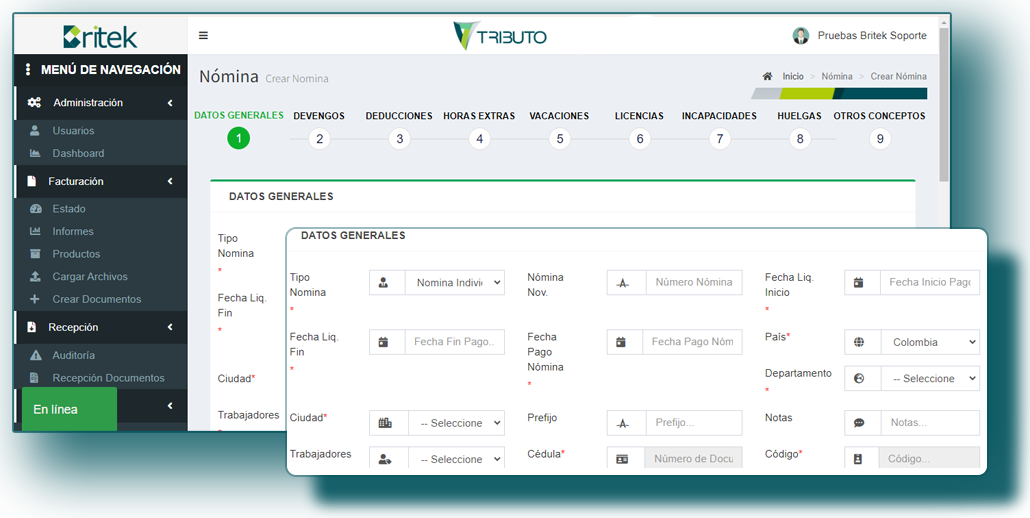Open Dashboard from the sidebar
1030x518 pixels.
click(x=78, y=153)
